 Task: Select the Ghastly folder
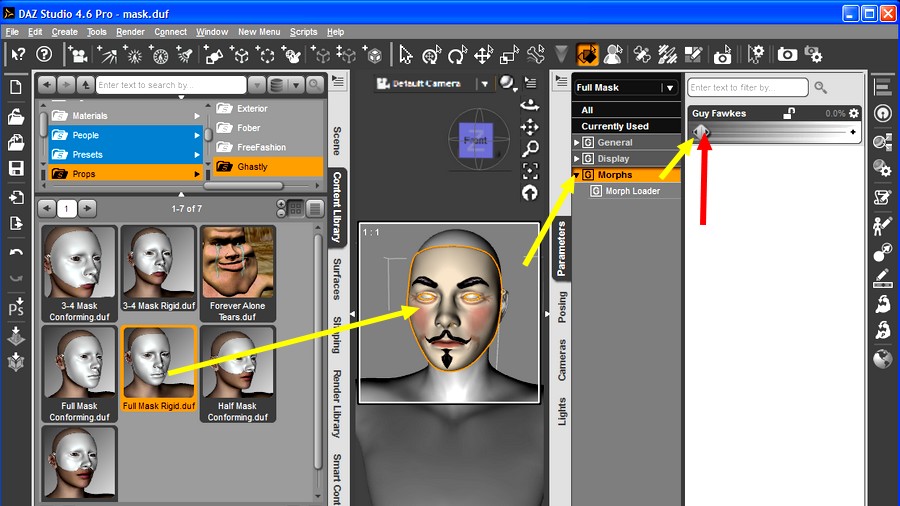(268, 167)
